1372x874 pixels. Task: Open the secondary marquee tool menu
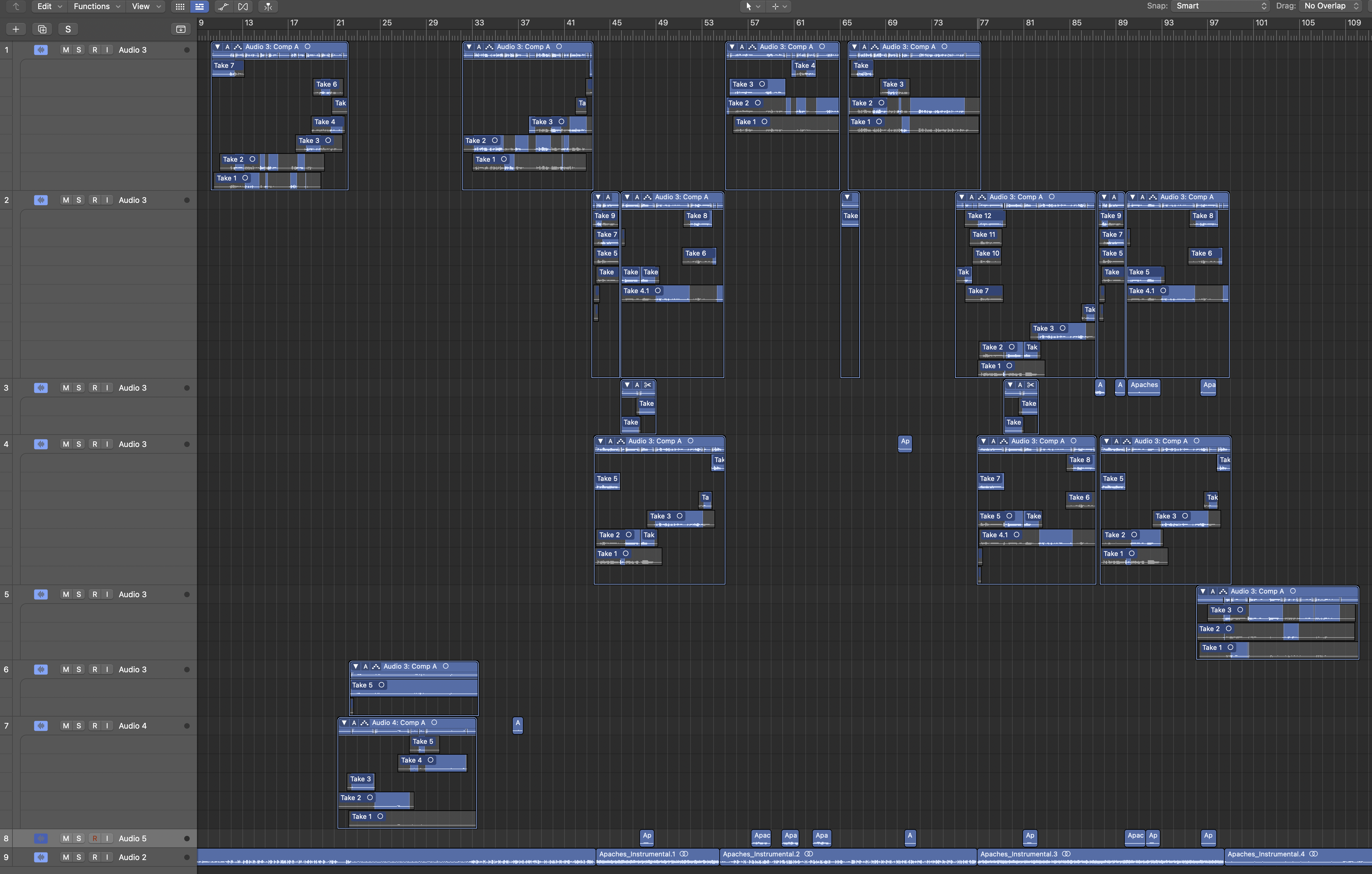click(778, 6)
